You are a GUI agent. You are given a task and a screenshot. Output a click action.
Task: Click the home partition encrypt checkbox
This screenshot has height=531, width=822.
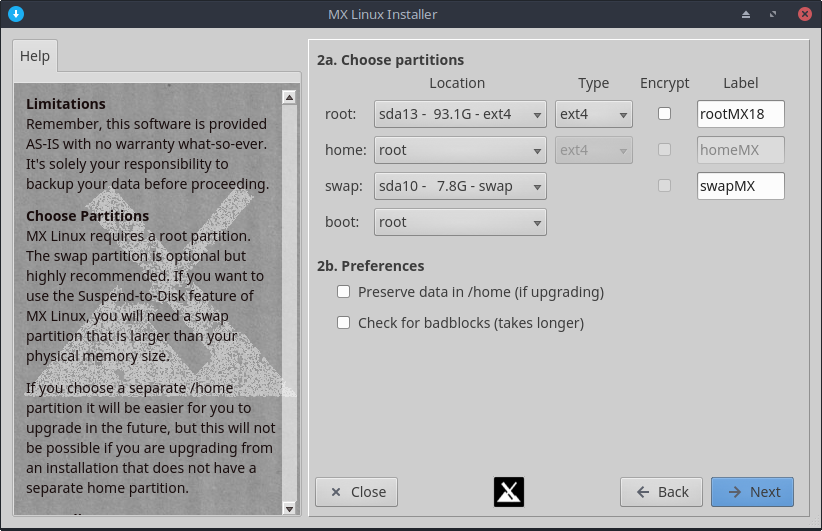(x=664, y=149)
